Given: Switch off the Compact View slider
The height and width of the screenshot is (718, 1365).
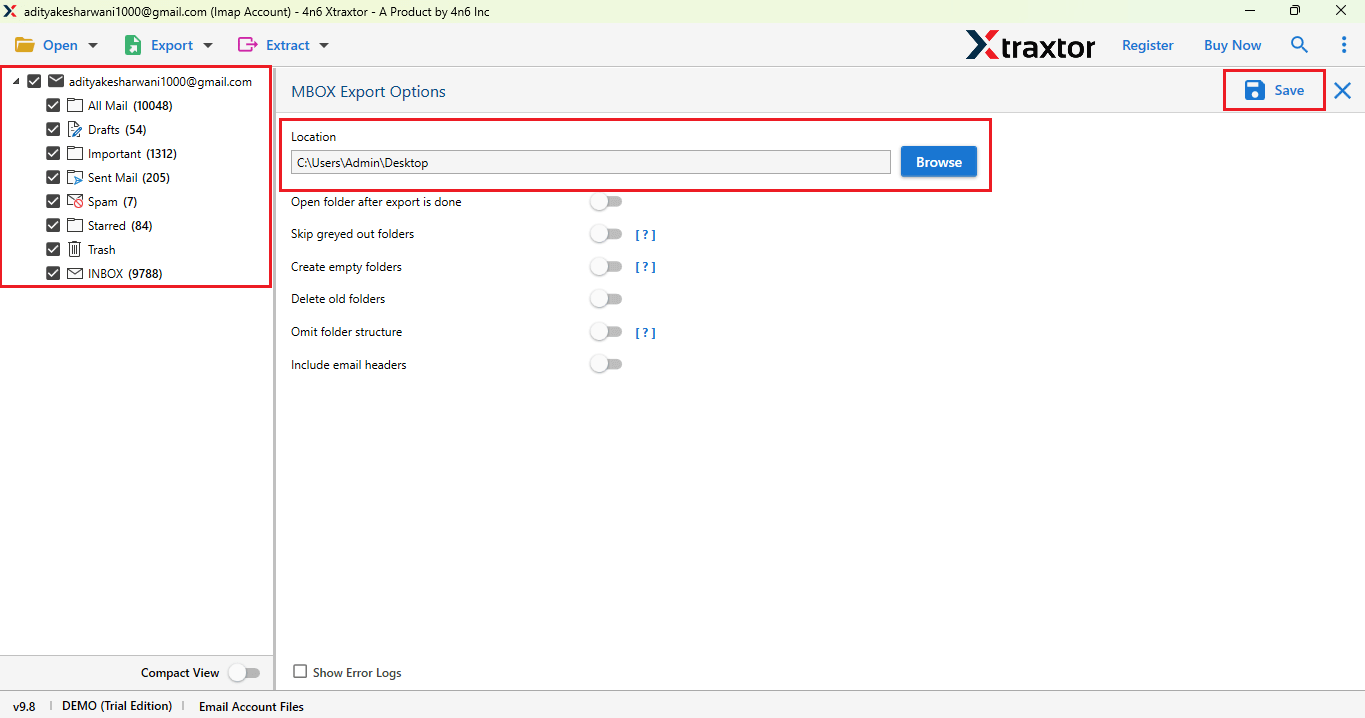Looking at the screenshot, I should [x=244, y=673].
